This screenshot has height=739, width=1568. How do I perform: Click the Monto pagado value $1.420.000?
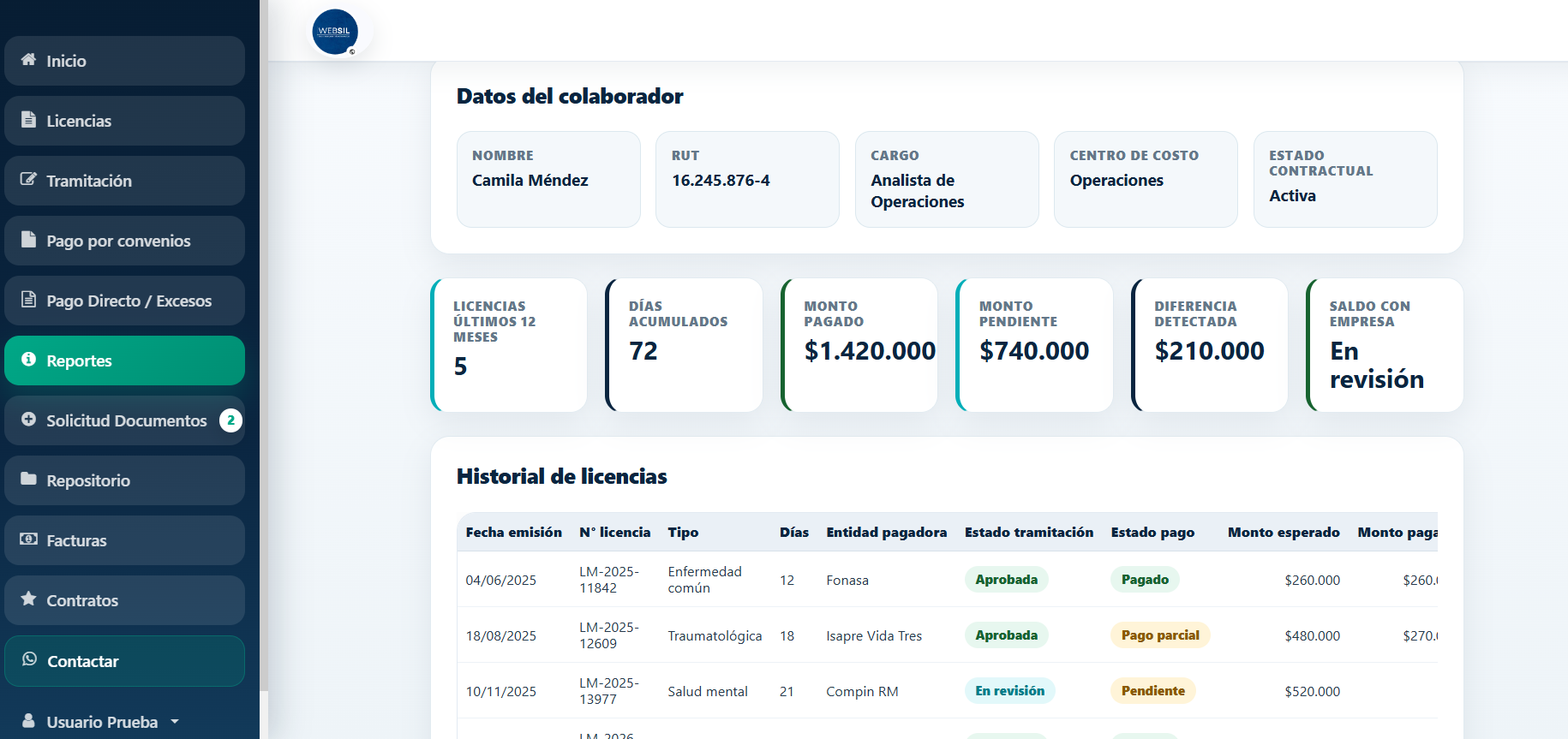(870, 351)
